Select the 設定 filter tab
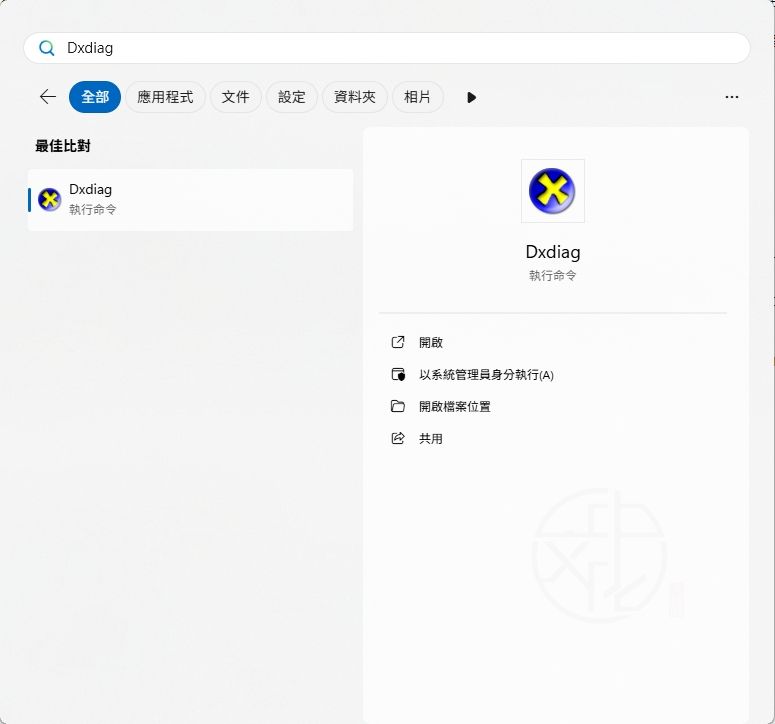Viewport: 775px width, 724px height. (x=292, y=97)
